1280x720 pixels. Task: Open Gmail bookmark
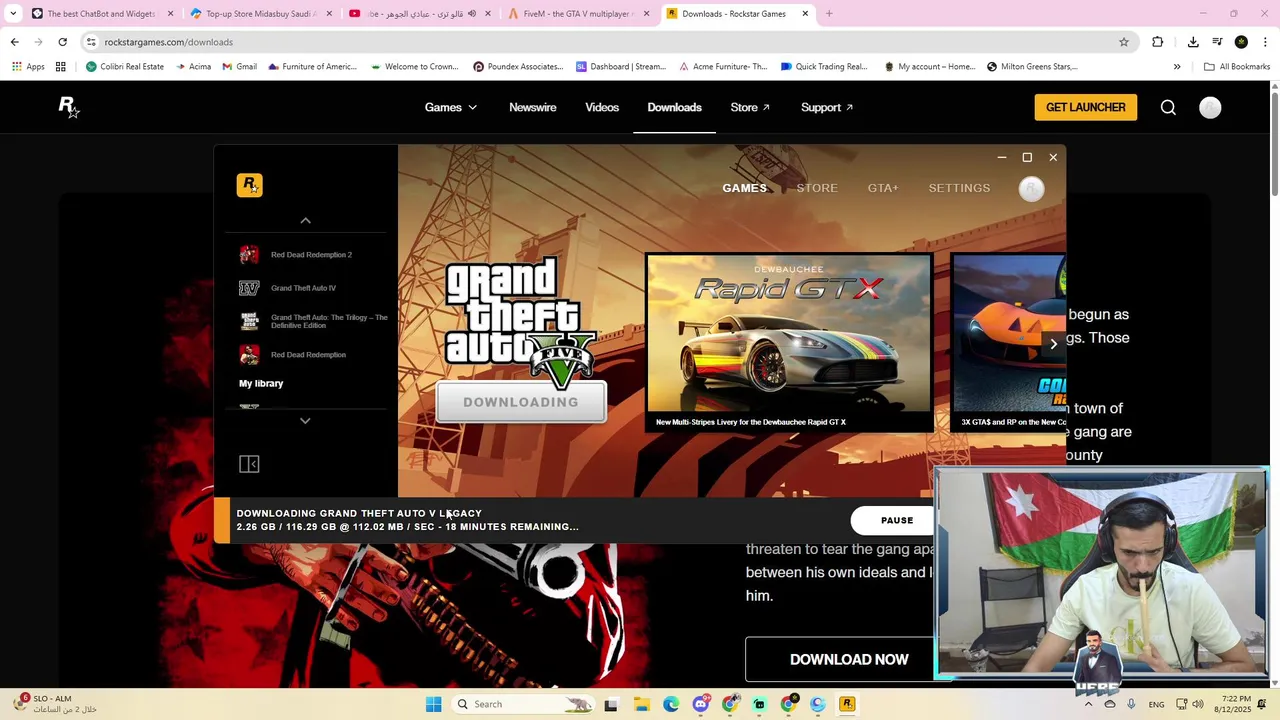[239, 67]
